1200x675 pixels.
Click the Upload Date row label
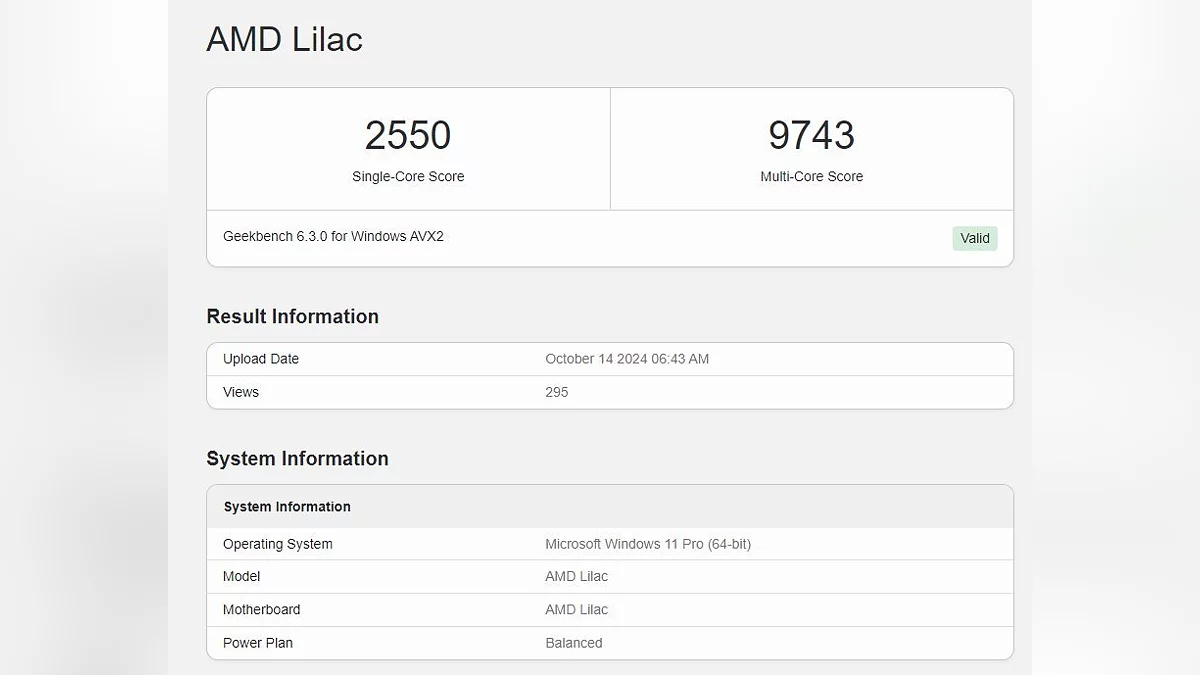click(x=261, y=359)
